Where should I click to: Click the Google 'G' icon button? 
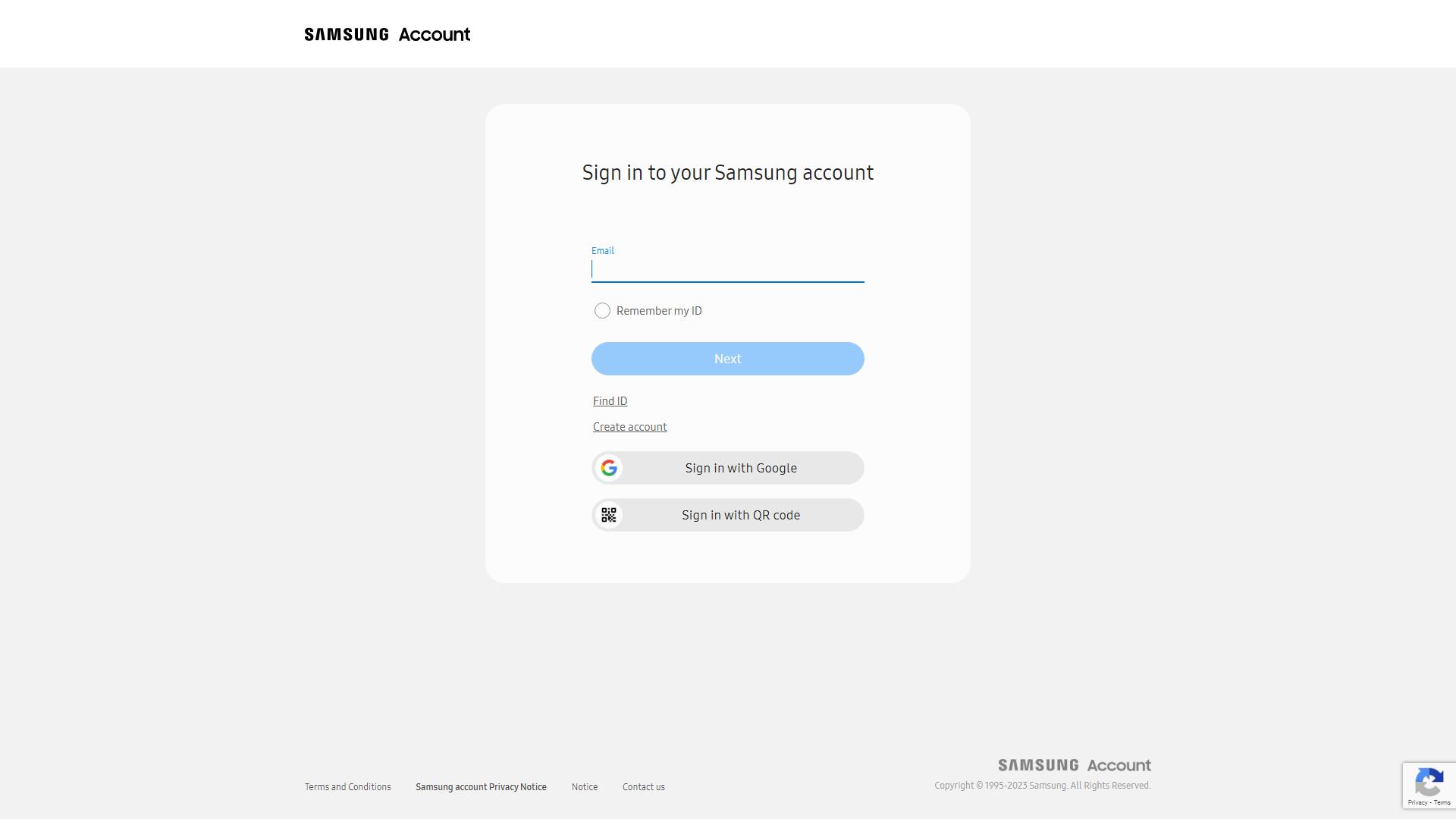(x=608, y=468)
